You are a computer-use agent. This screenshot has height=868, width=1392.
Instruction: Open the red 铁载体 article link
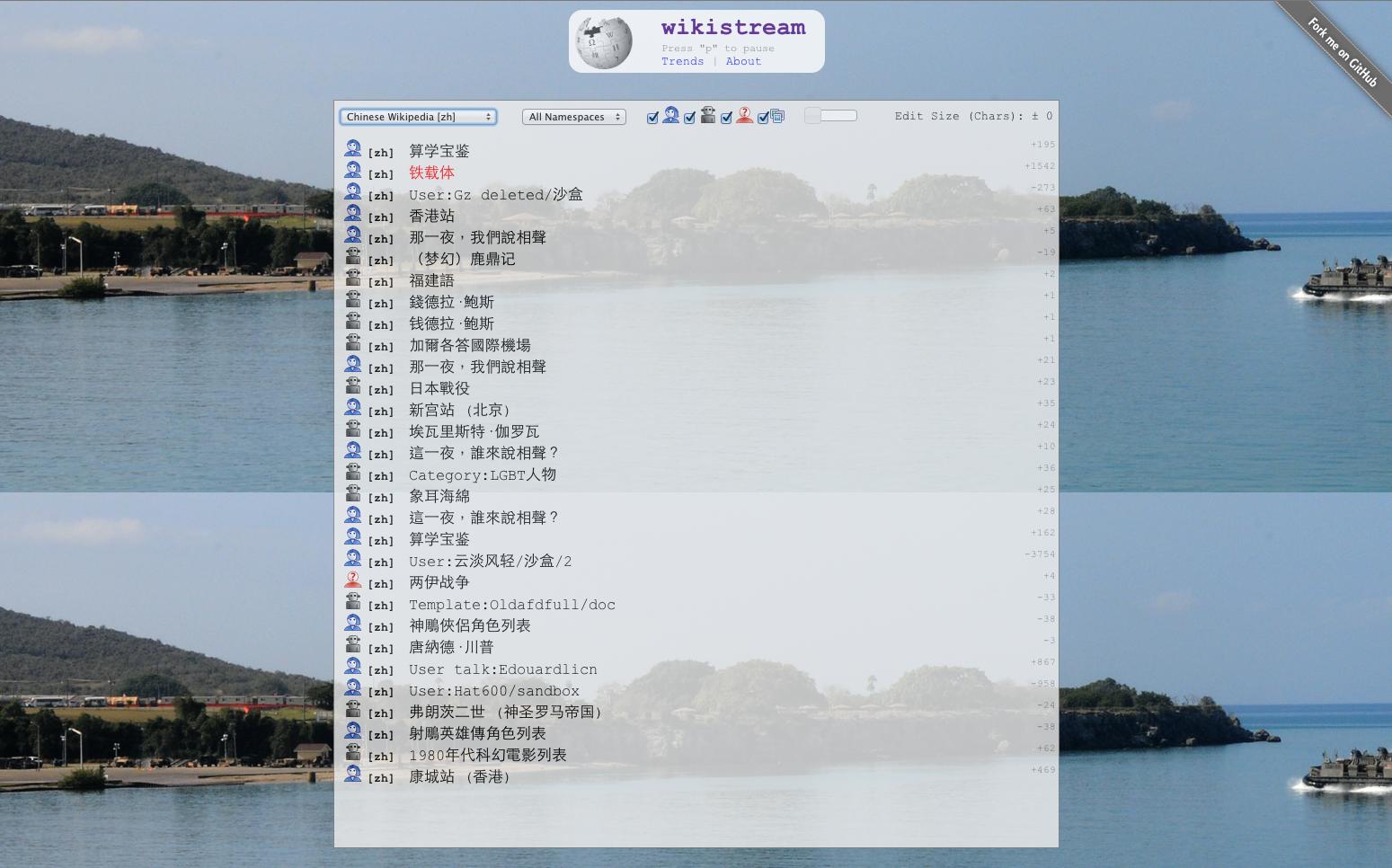431,173
